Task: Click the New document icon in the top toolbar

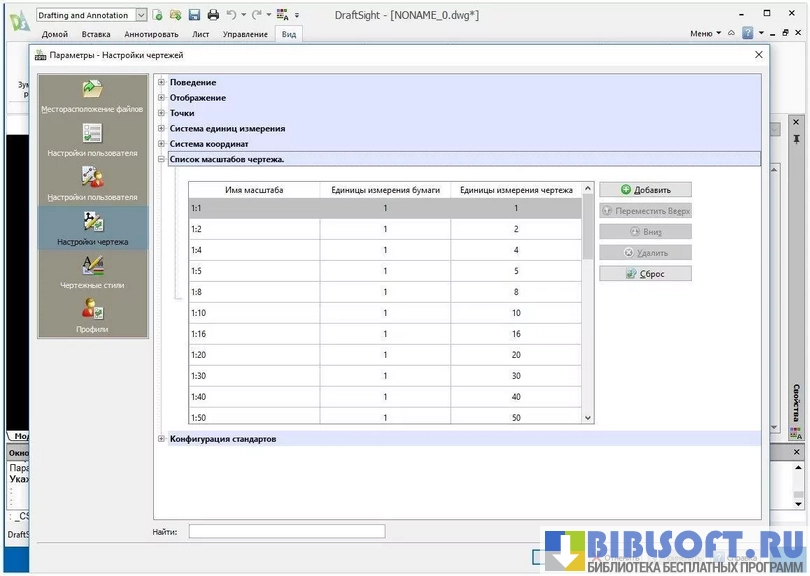Action: [158, 15]
